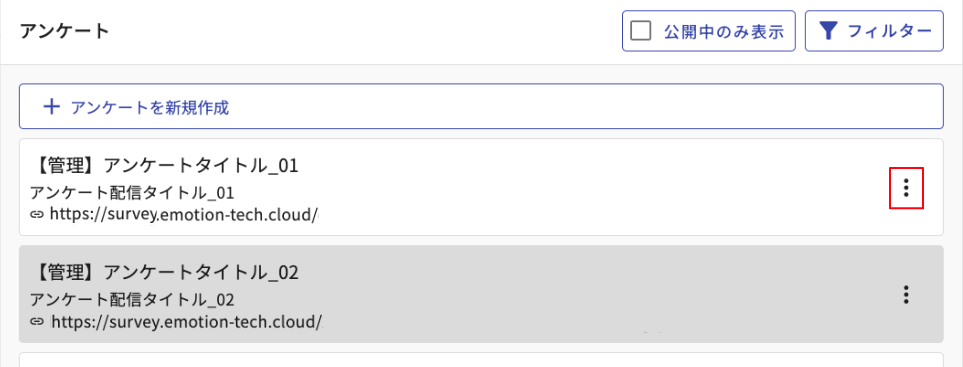Viewport: 963px width, 367px height.
Task: Select 【管理】アンケートタイトル_02 title
Action: pyautogui.click(x=164, y=272)
